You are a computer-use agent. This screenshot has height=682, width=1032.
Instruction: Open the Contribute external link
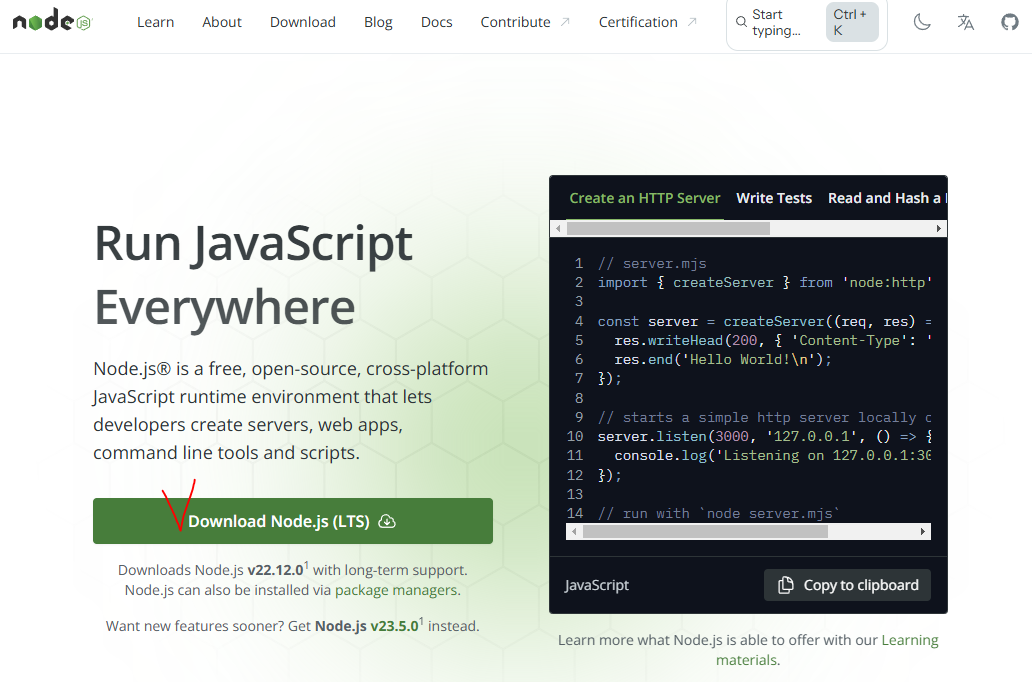point(525,22)
